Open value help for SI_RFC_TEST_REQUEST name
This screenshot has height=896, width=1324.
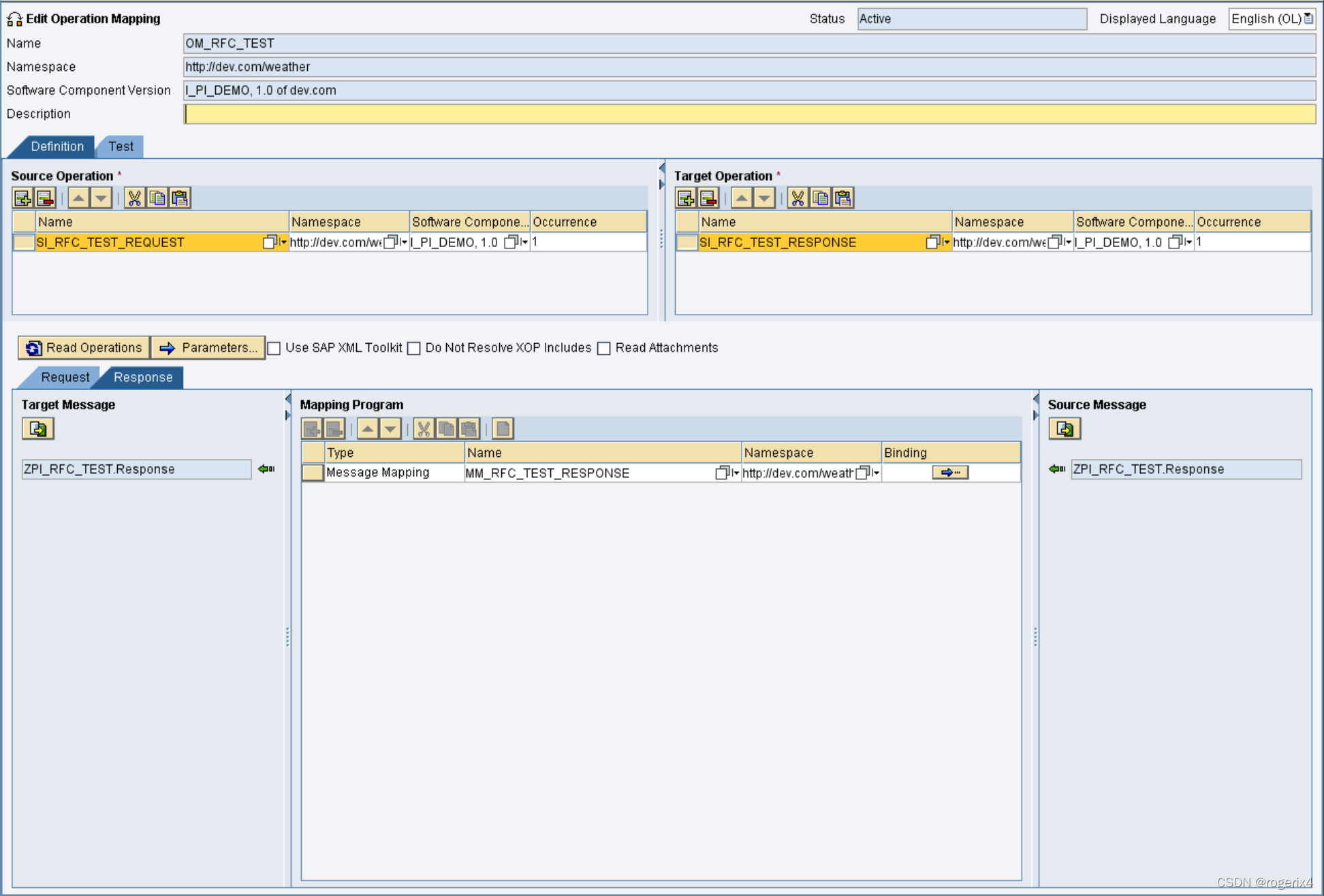tap(270, 242)
